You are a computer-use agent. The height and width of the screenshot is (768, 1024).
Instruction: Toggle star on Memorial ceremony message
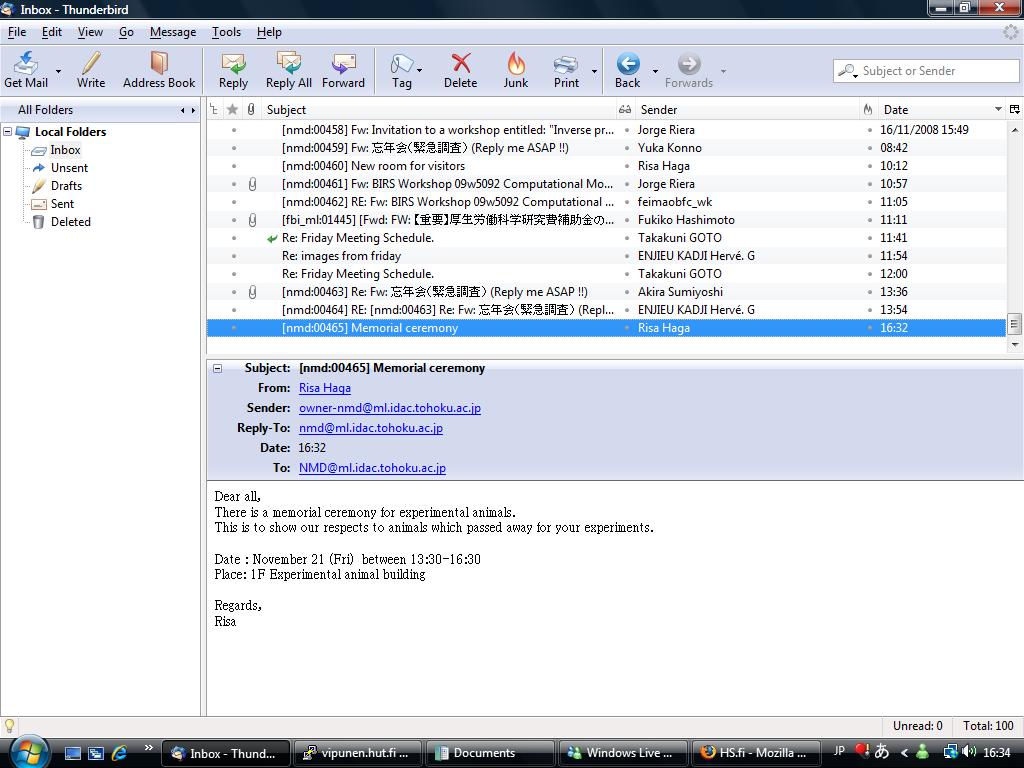233,328
